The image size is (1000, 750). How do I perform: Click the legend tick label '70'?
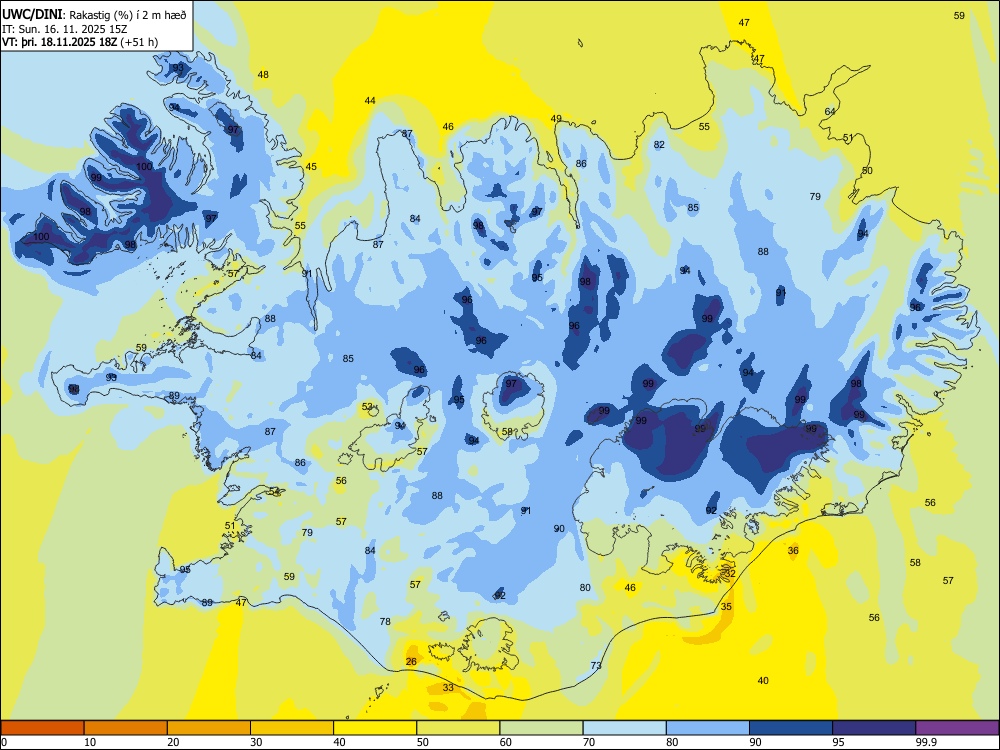pos(589,742)
